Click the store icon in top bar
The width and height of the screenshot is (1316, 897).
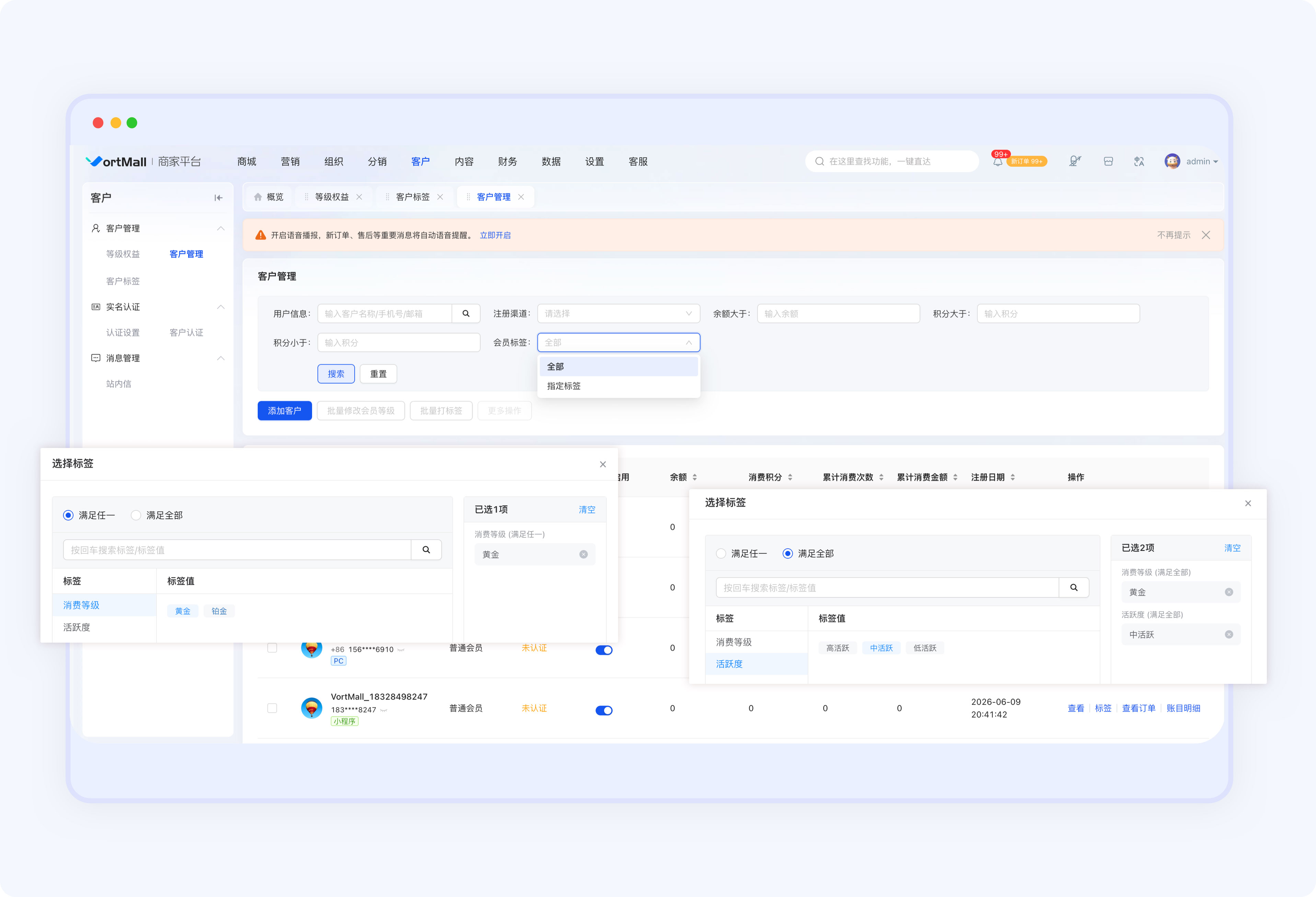[1108, 161]
